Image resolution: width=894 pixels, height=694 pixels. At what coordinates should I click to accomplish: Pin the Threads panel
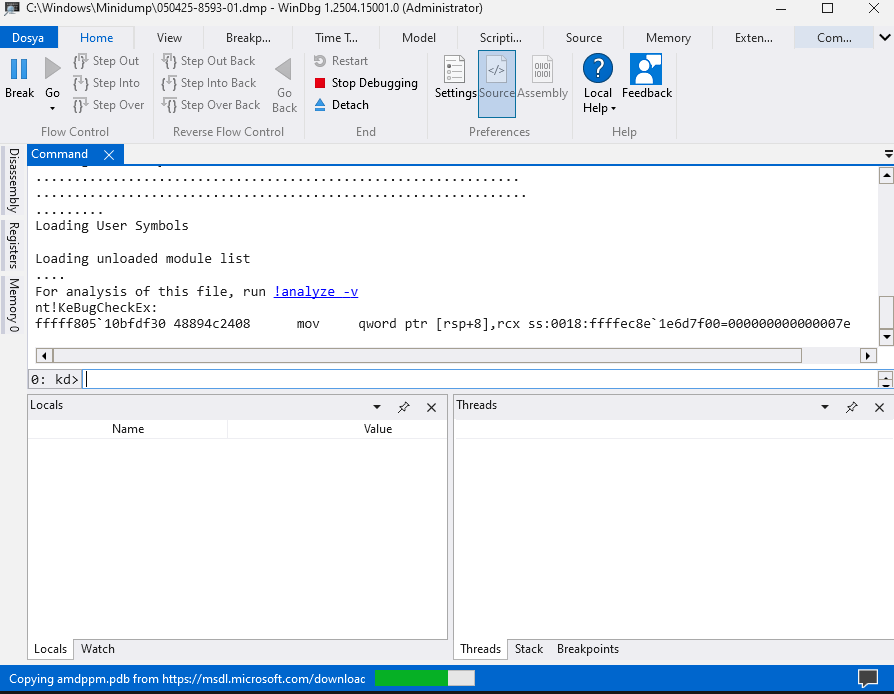point(852,407)
